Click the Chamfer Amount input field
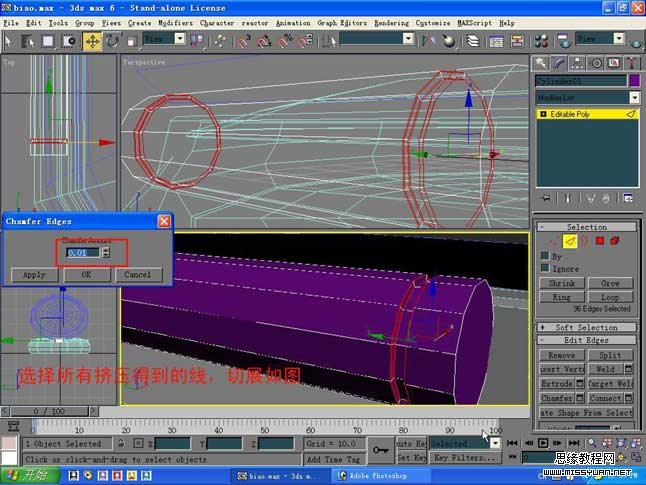This screenshot has width=646, height=485. pyautogui.click(x=83, y=253)
